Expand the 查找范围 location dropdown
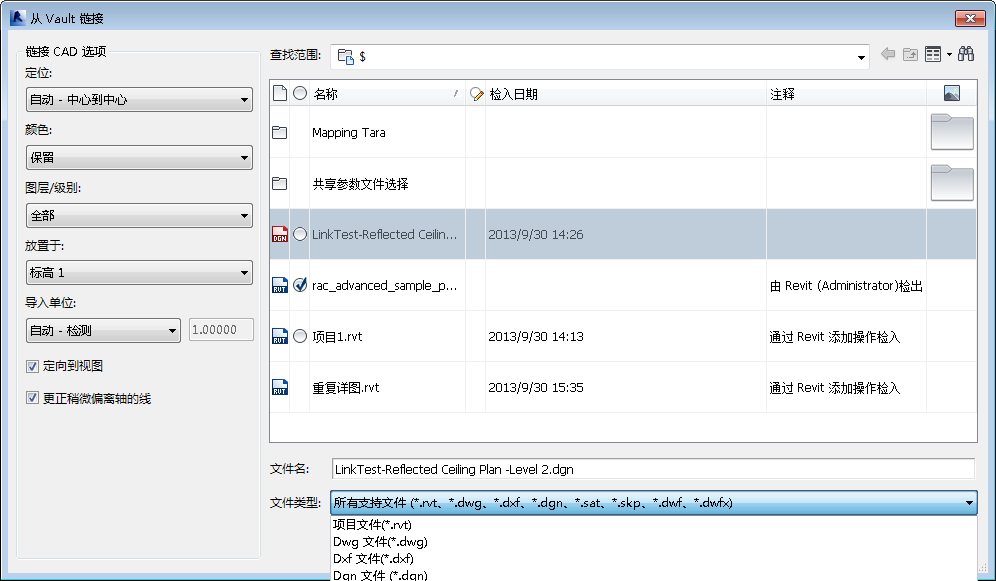The image size is (996, 581). [861, 57]
